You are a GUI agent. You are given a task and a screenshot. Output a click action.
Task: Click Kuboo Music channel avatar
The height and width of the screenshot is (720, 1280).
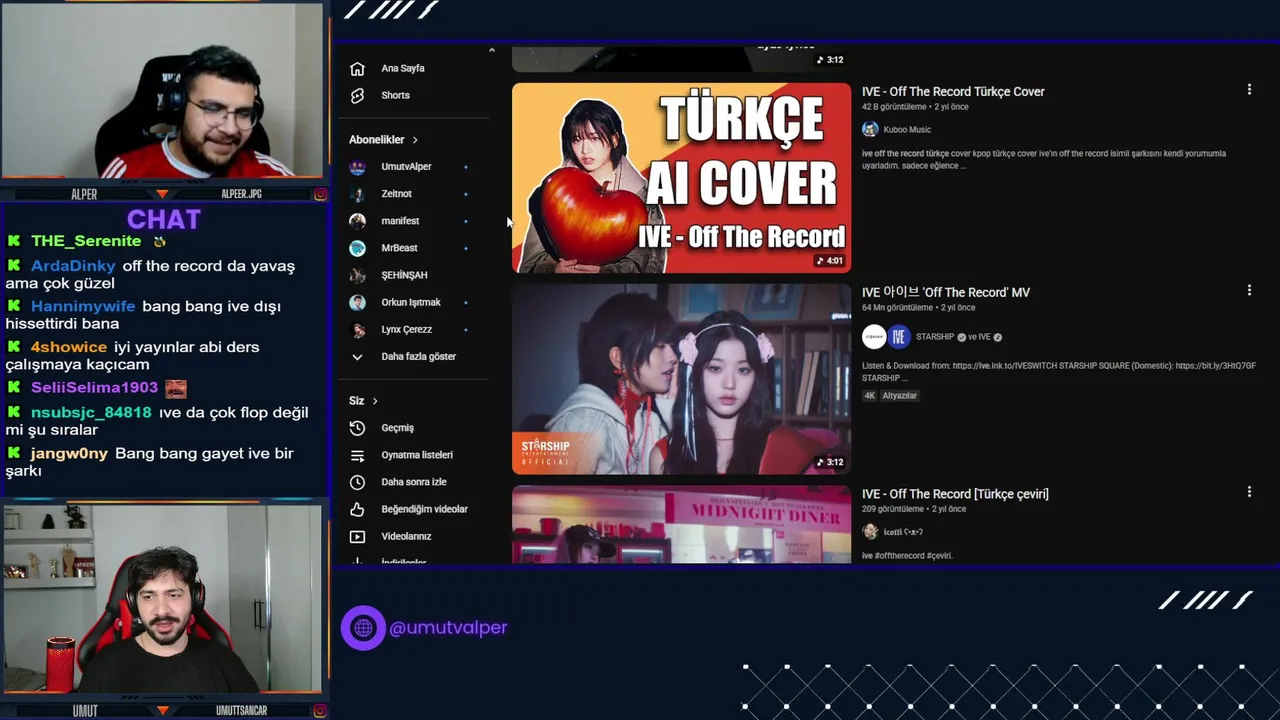870,129
